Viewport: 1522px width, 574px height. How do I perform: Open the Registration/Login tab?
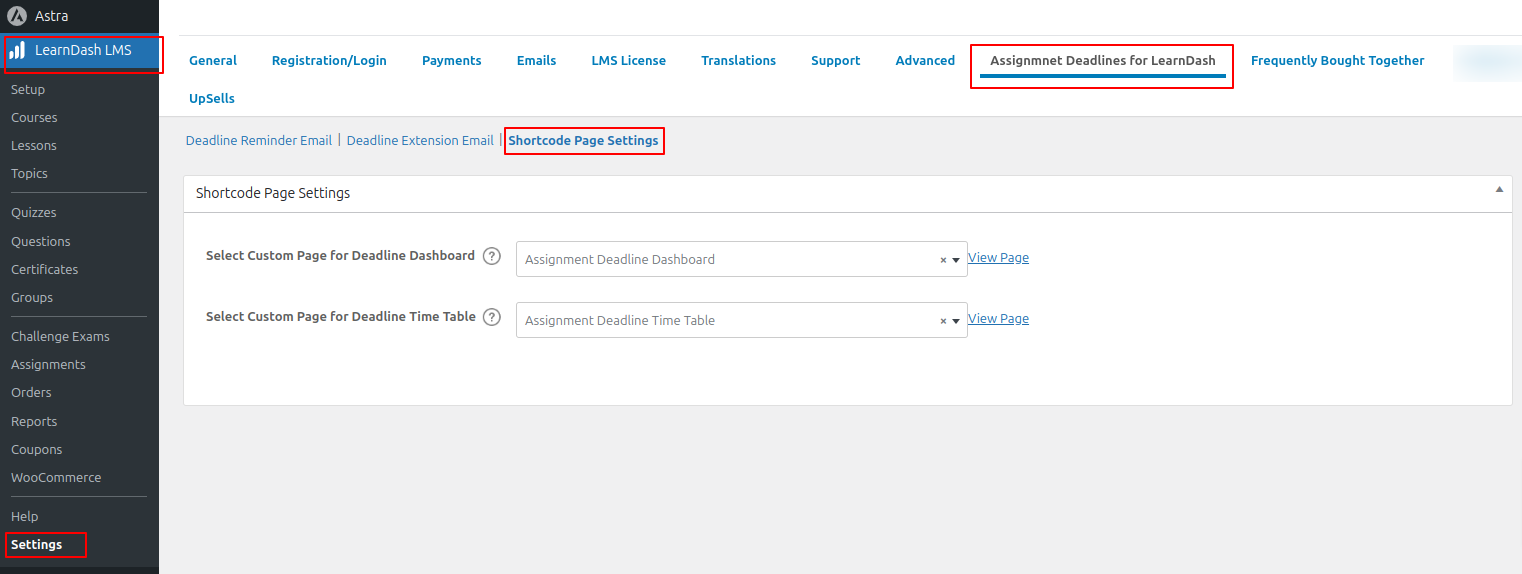pyautogui.click(x=329, y=61)
